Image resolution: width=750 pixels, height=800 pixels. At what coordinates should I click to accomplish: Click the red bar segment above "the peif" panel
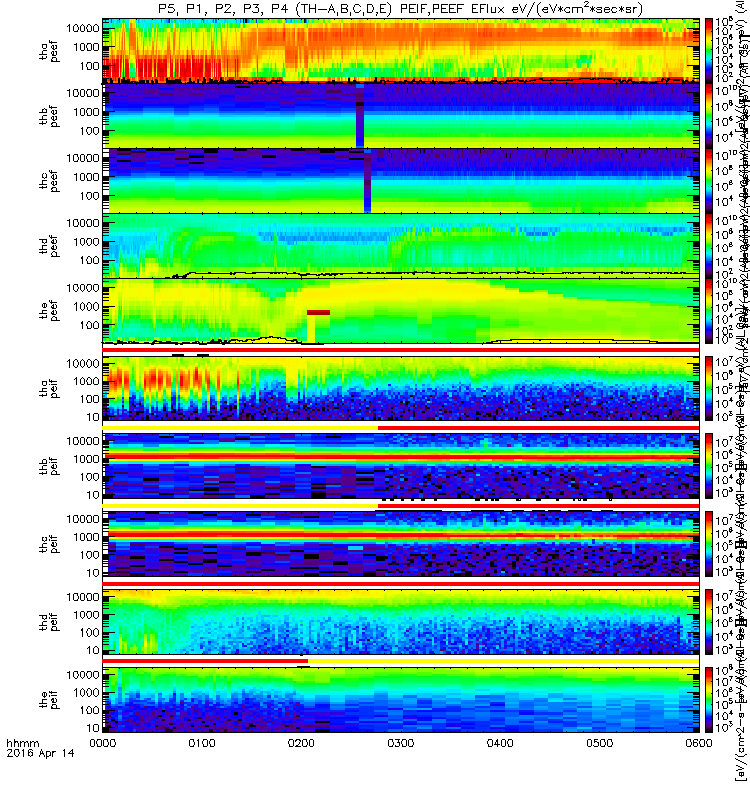click(x=205, y=661)
